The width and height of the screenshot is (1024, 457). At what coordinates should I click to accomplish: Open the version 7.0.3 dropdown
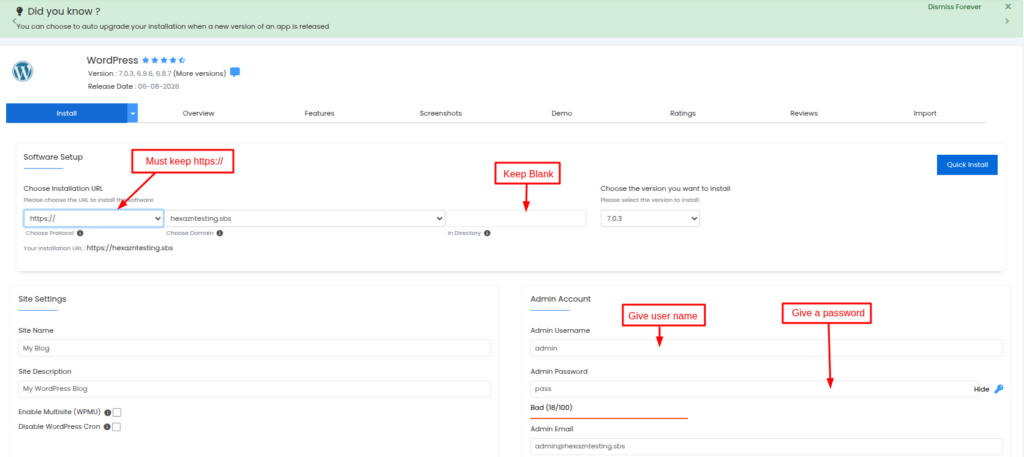pos(650,219)
